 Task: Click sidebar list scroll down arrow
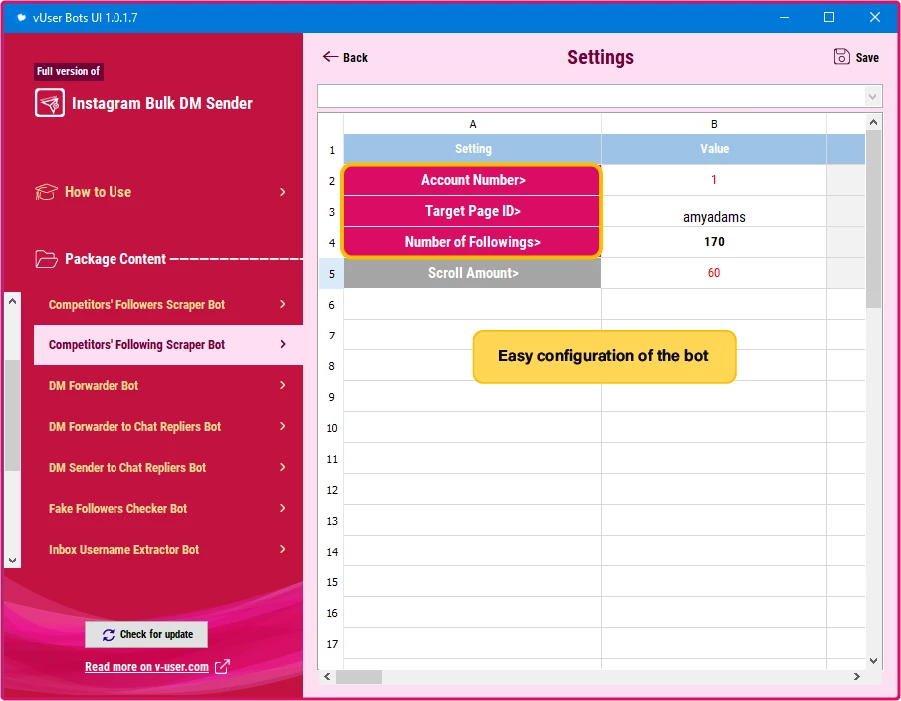(13, 560)
